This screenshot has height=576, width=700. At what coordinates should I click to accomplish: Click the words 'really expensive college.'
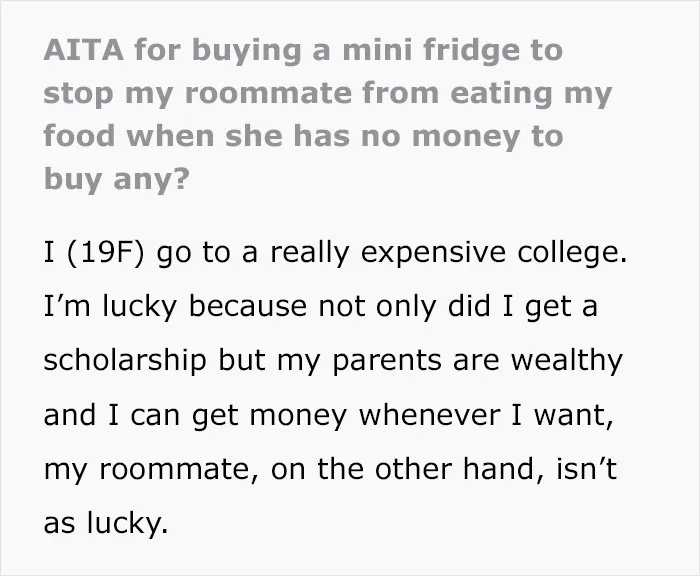coord(449,253)
